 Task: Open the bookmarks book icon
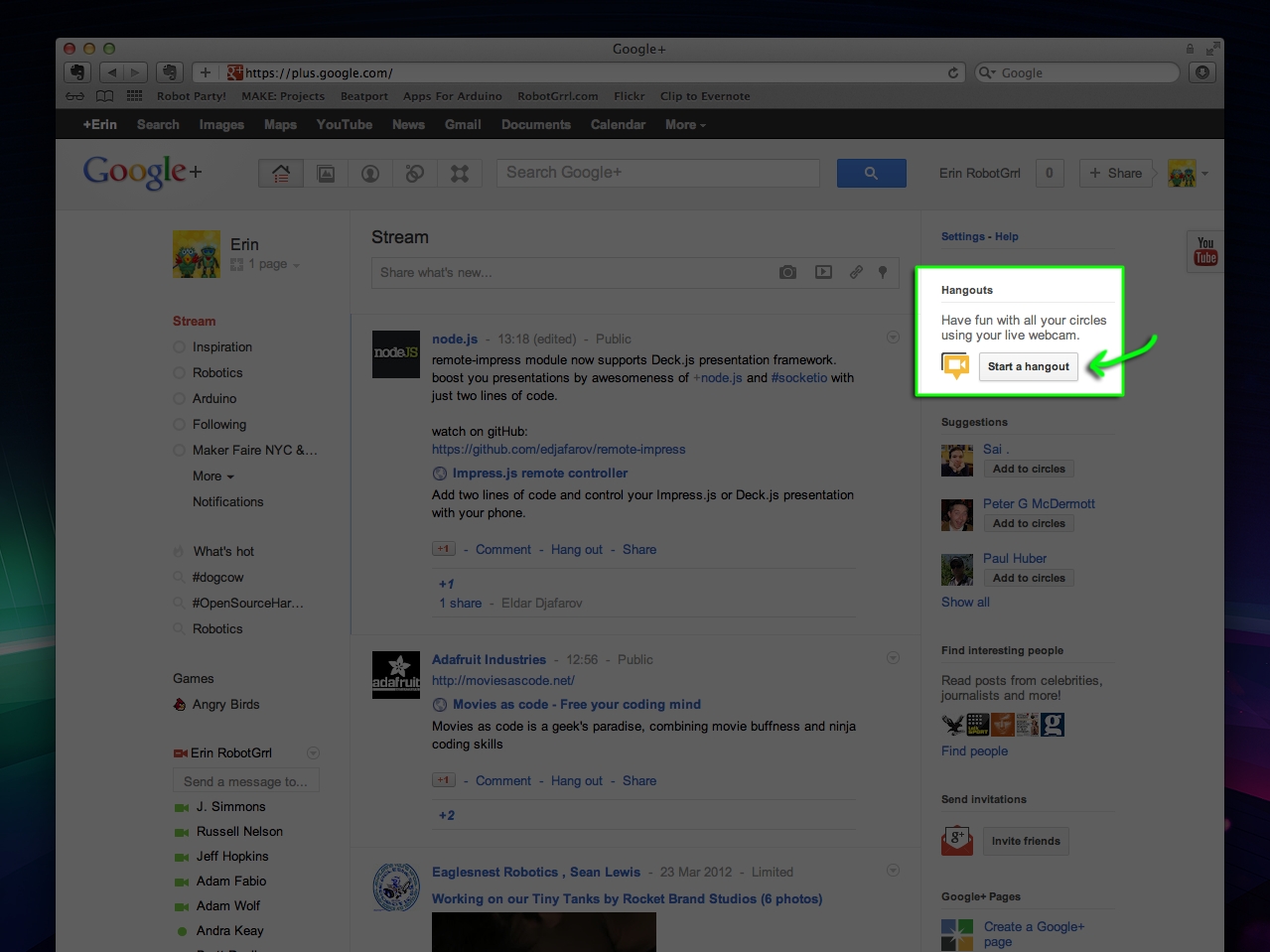104,96
